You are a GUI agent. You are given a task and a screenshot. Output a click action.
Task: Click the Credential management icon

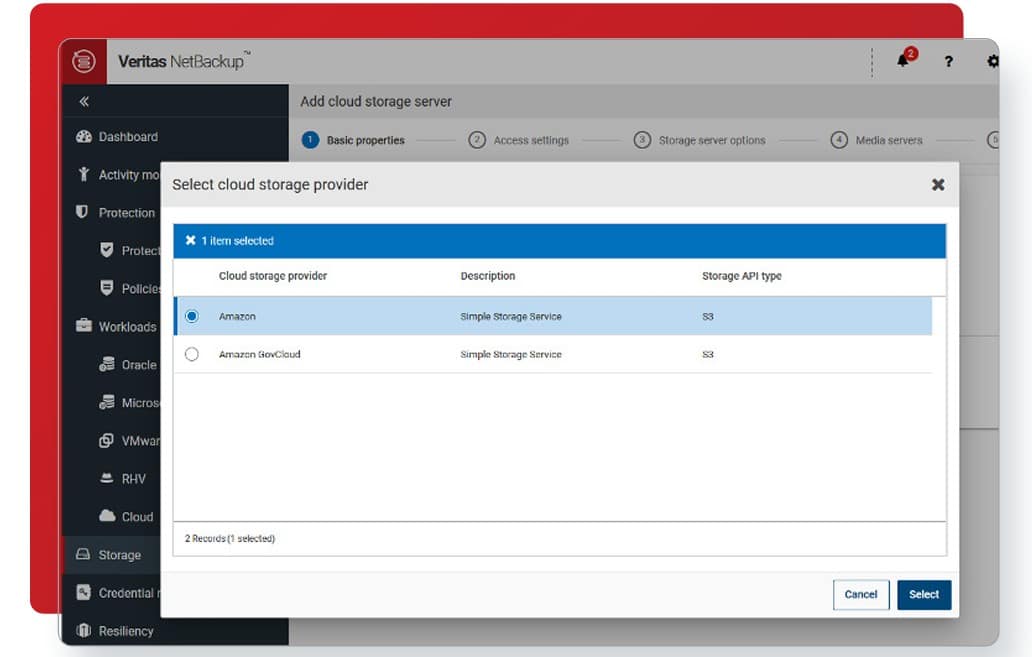[84, 592]
